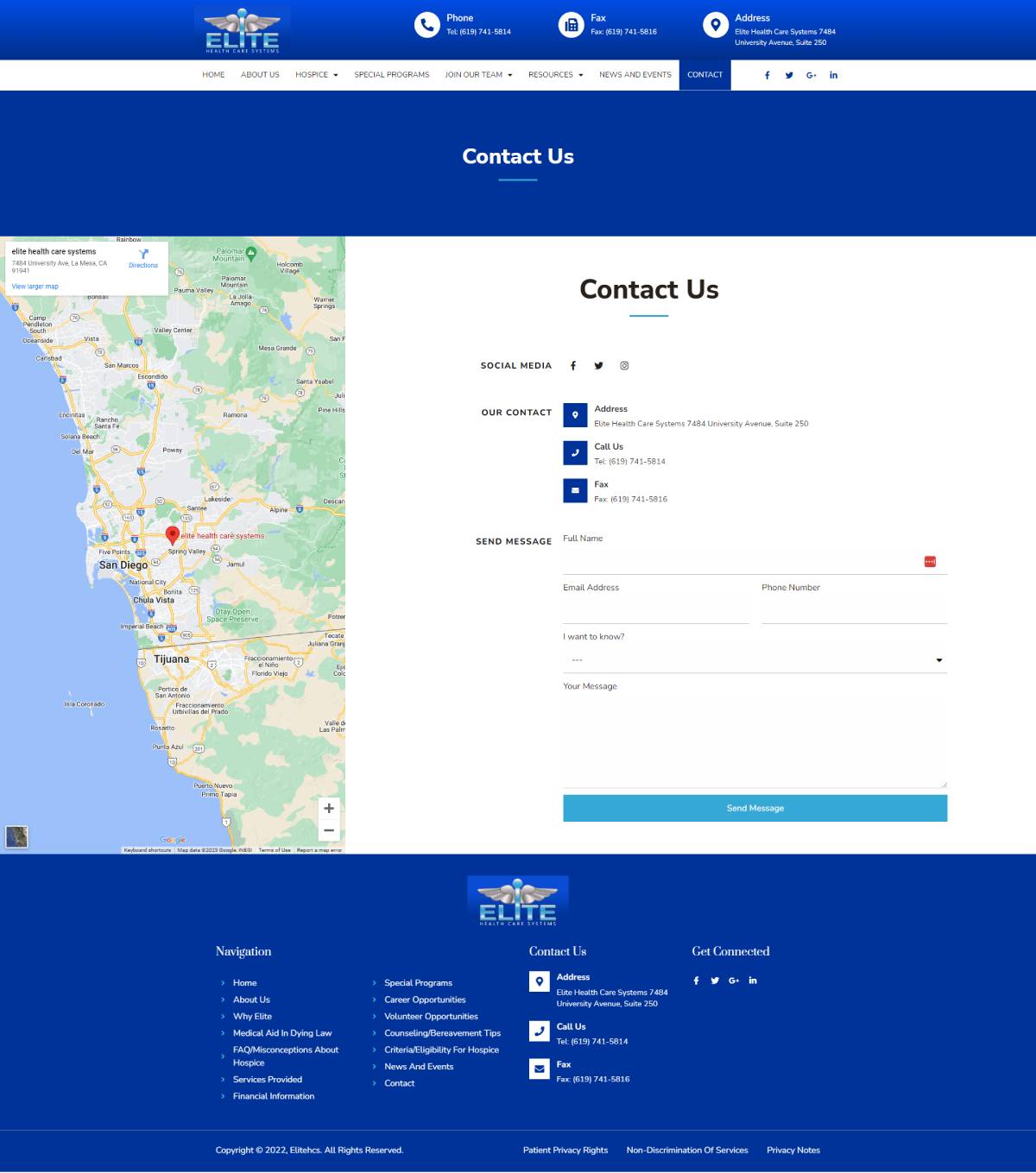The image size is (1036, 1173).
Task: Open Patient Privacy Rights footer link
Action: [565, 1151]
